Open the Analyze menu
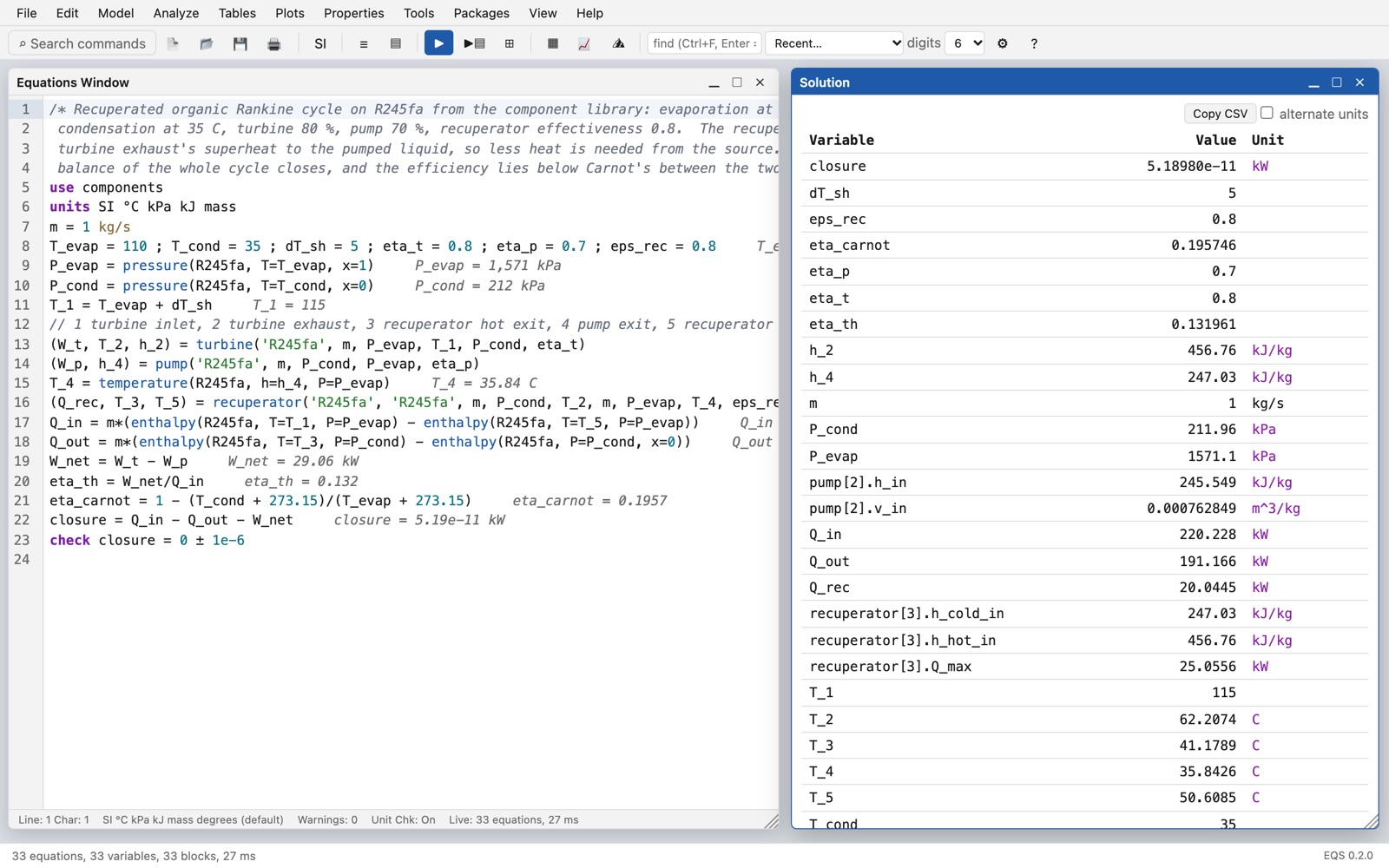The image size is (1389, 868). [x=176, y=13]
